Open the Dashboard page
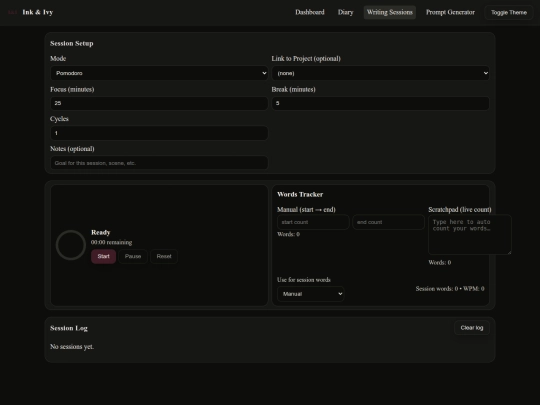The image size is (540, 405). pos(310,12)
